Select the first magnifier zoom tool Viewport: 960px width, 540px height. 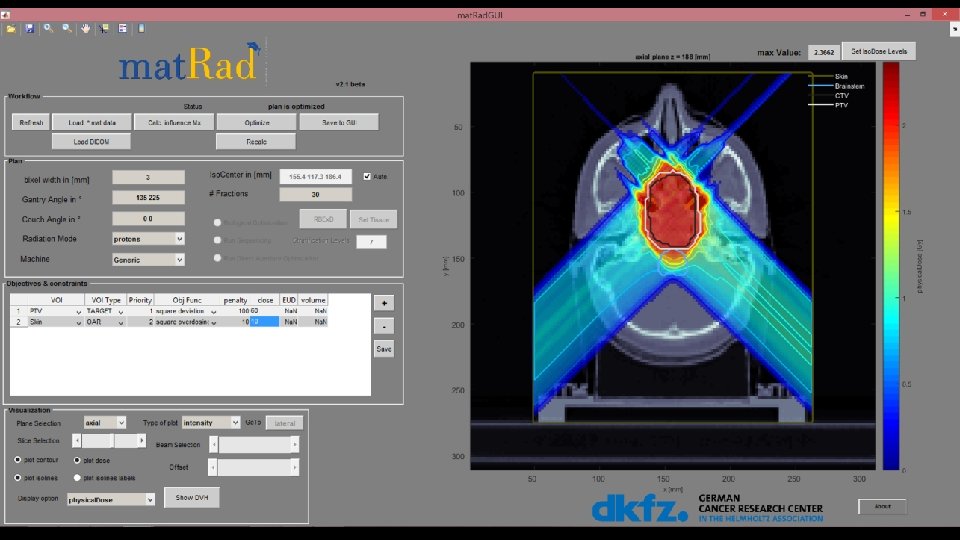tap(48, 29)
